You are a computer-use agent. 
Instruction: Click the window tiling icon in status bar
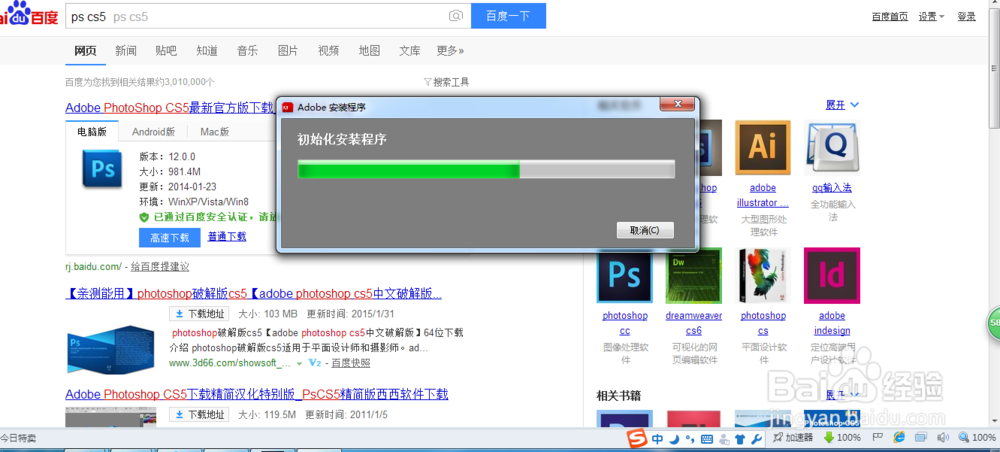[x=920, y=437]
